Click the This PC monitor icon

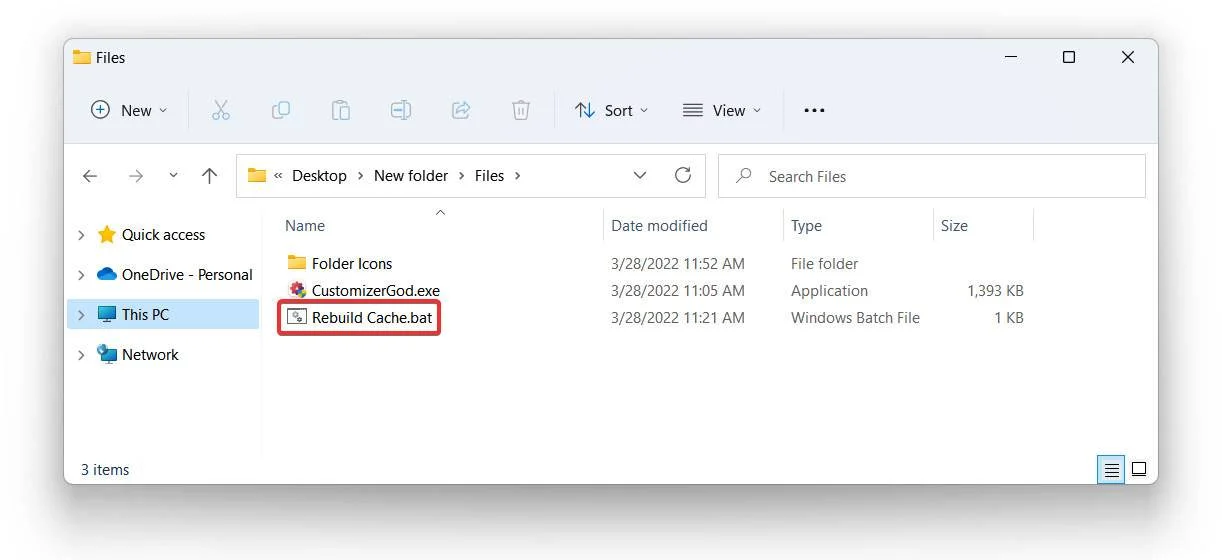(107, 314)
